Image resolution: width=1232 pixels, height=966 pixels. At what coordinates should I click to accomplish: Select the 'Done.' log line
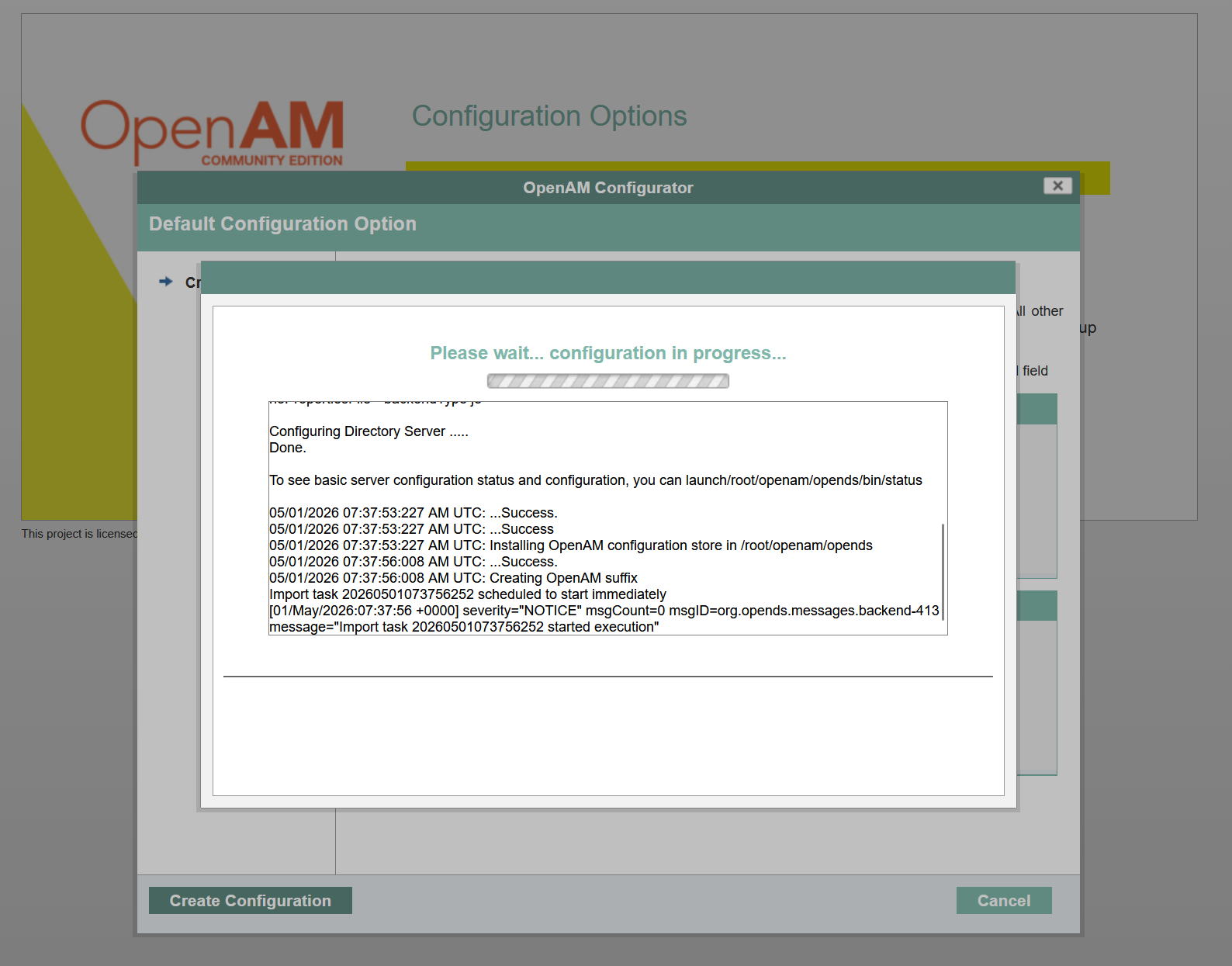[x=288, y=448]
